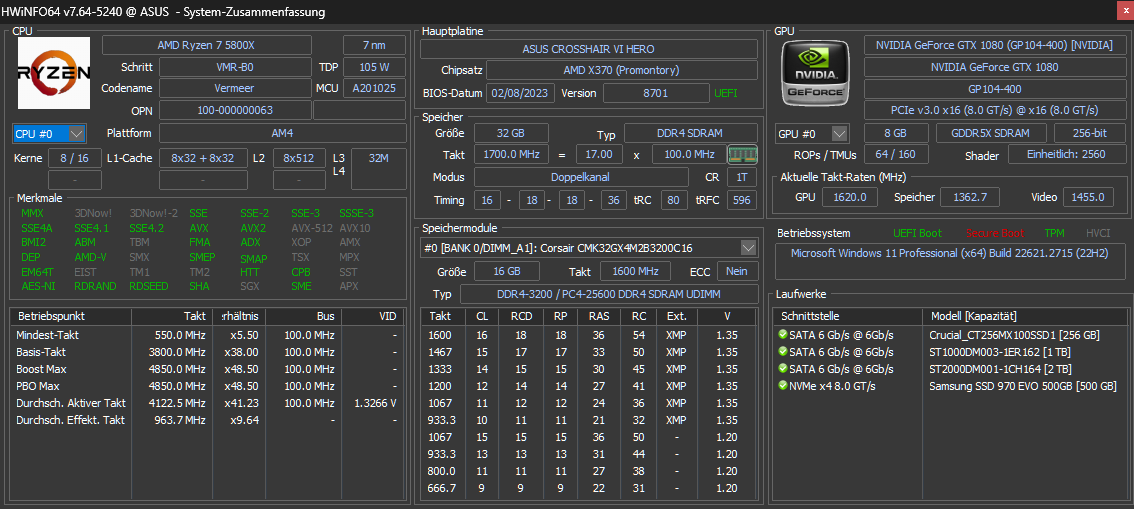Click the AM4 platform field
The width and height of the screenshot is (1134, 509).
point(282,133)
